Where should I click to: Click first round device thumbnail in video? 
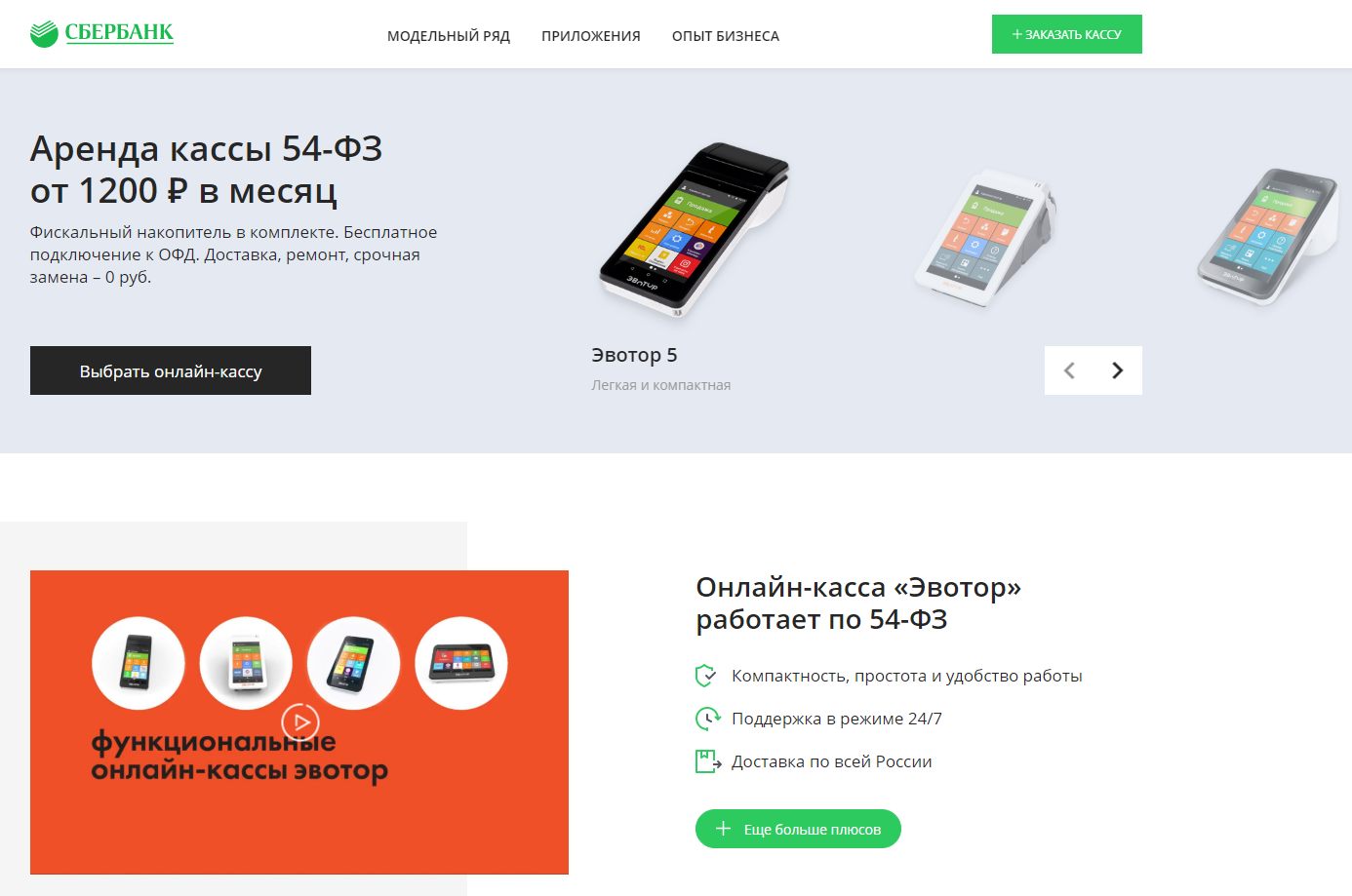point(138,663)
